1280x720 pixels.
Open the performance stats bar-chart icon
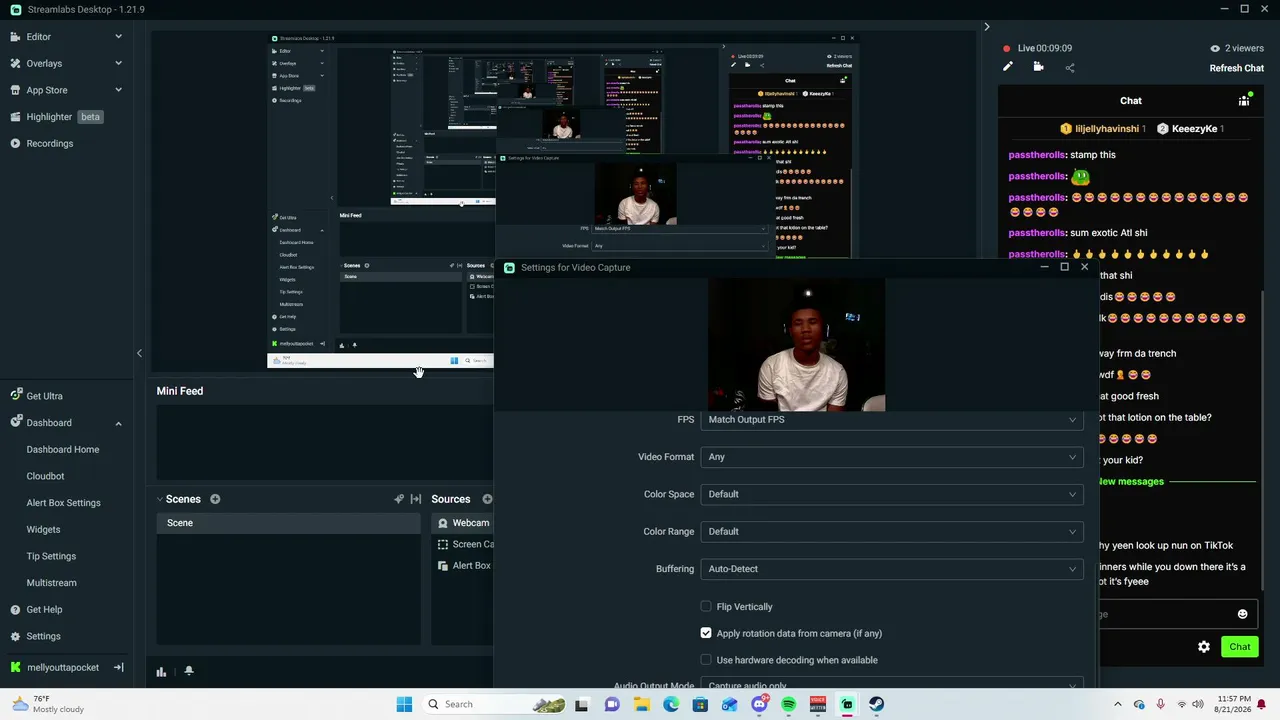coord(161,671)
